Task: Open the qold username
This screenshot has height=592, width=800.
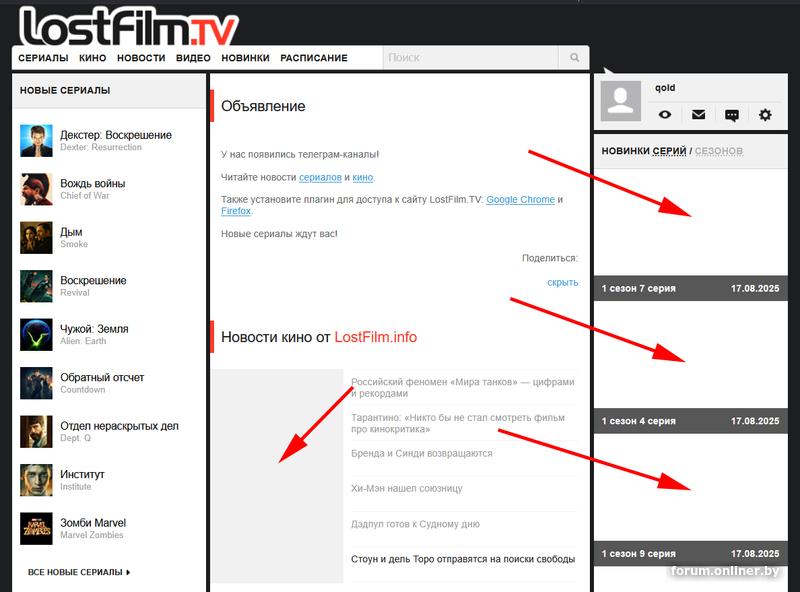Action: [x=665, y=88]
